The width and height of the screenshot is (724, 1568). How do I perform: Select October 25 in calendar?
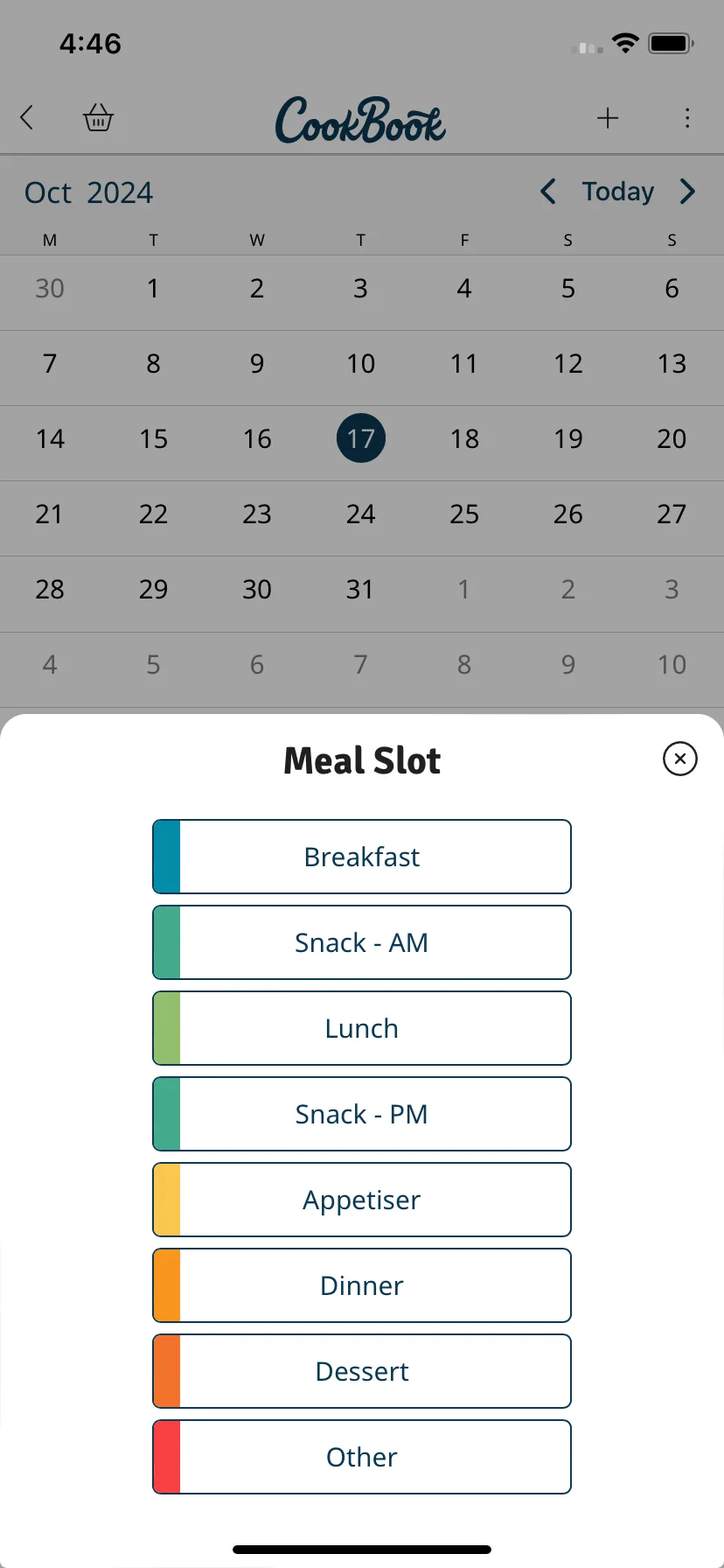464,514
